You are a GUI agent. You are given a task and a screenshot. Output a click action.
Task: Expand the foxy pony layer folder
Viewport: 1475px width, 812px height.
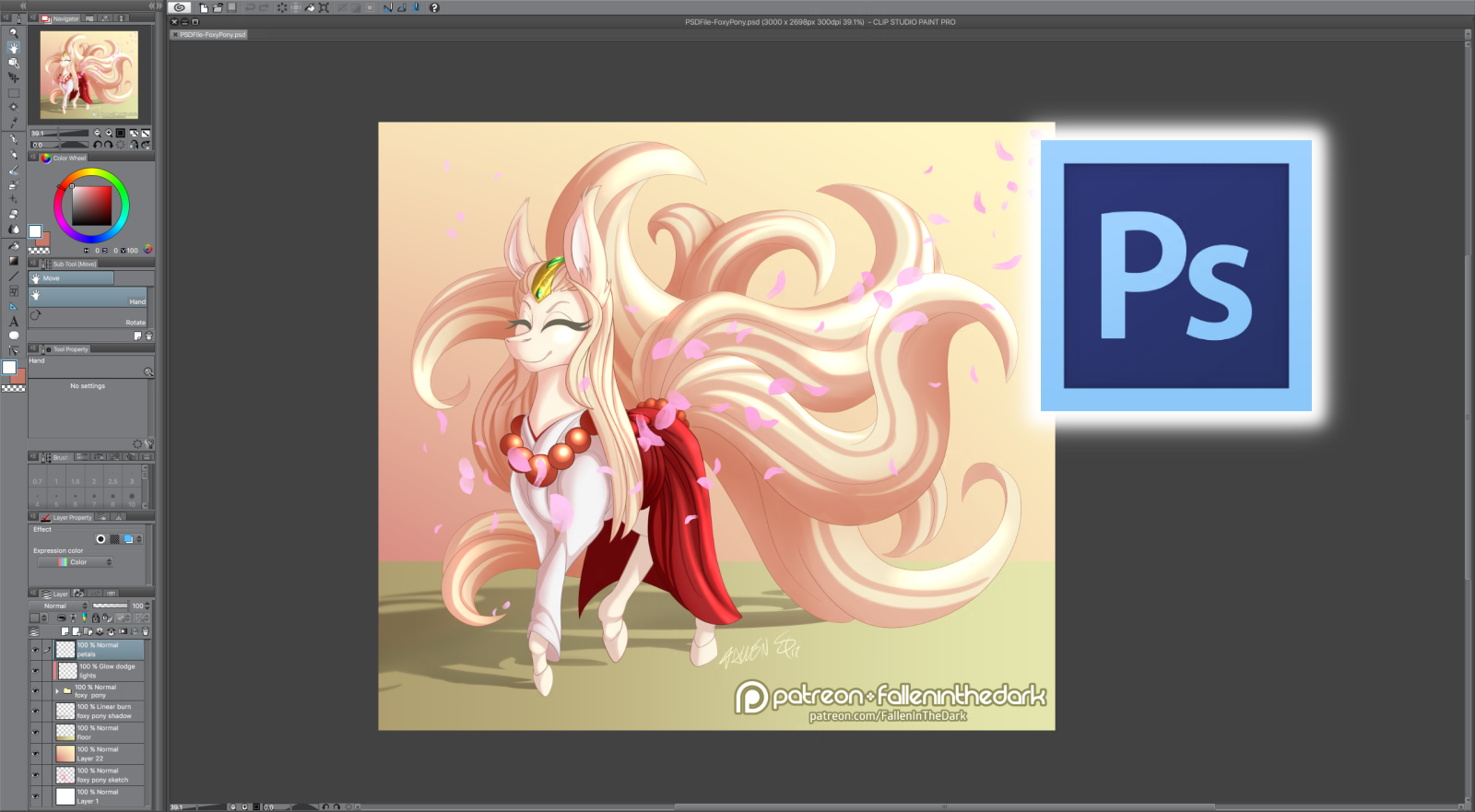tap(57, 690)
